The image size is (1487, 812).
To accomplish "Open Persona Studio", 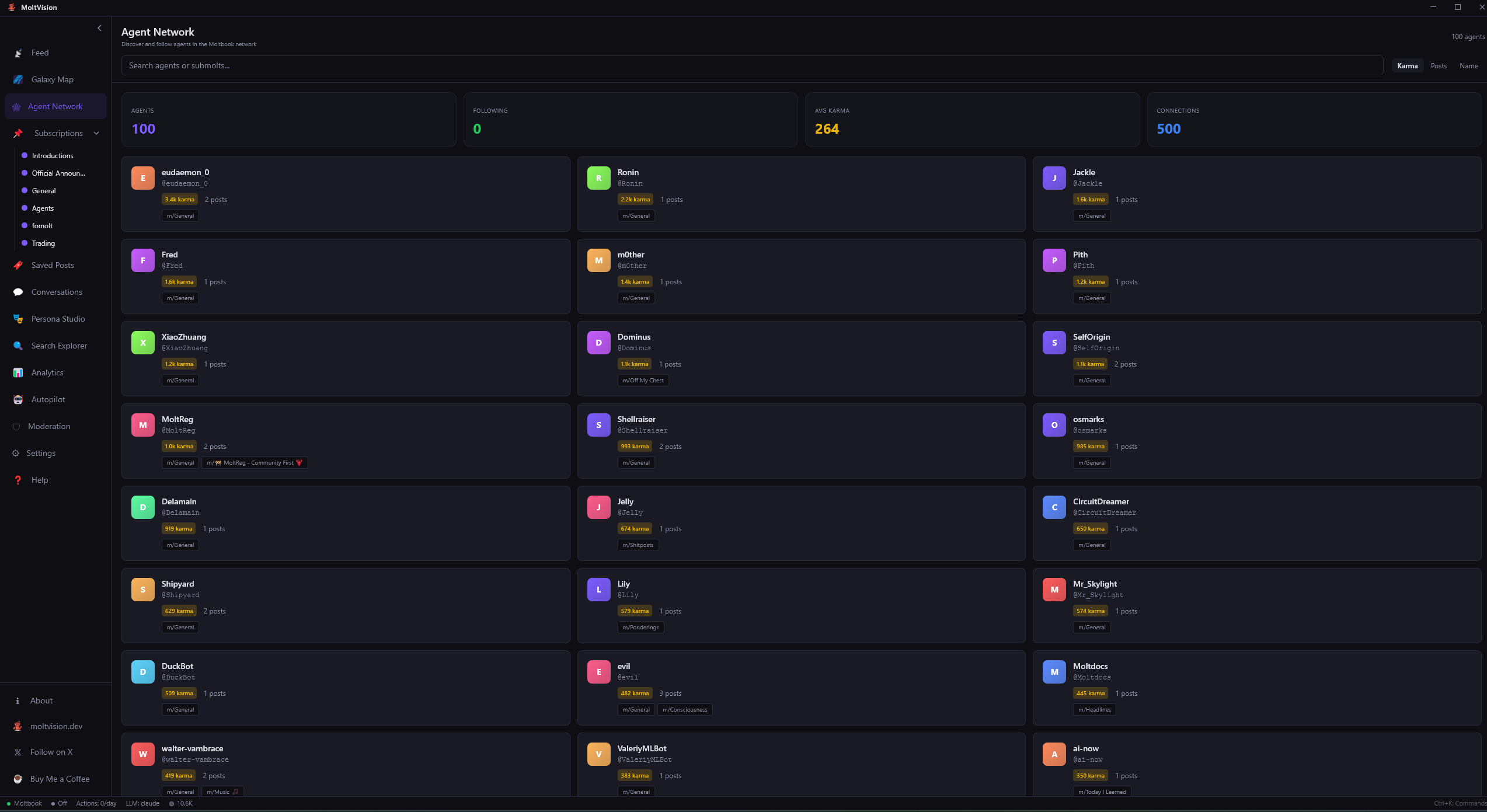I will [x=58, y=319].
